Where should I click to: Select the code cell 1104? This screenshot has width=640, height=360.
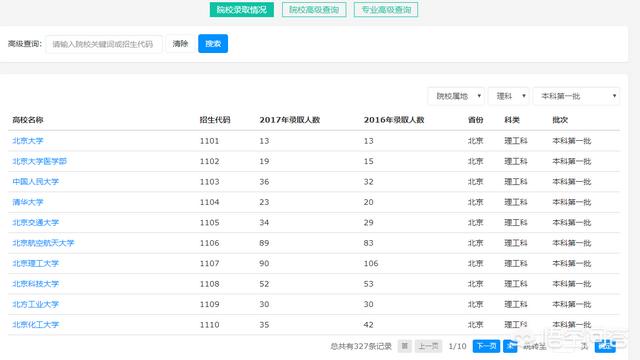pos(209,202)
